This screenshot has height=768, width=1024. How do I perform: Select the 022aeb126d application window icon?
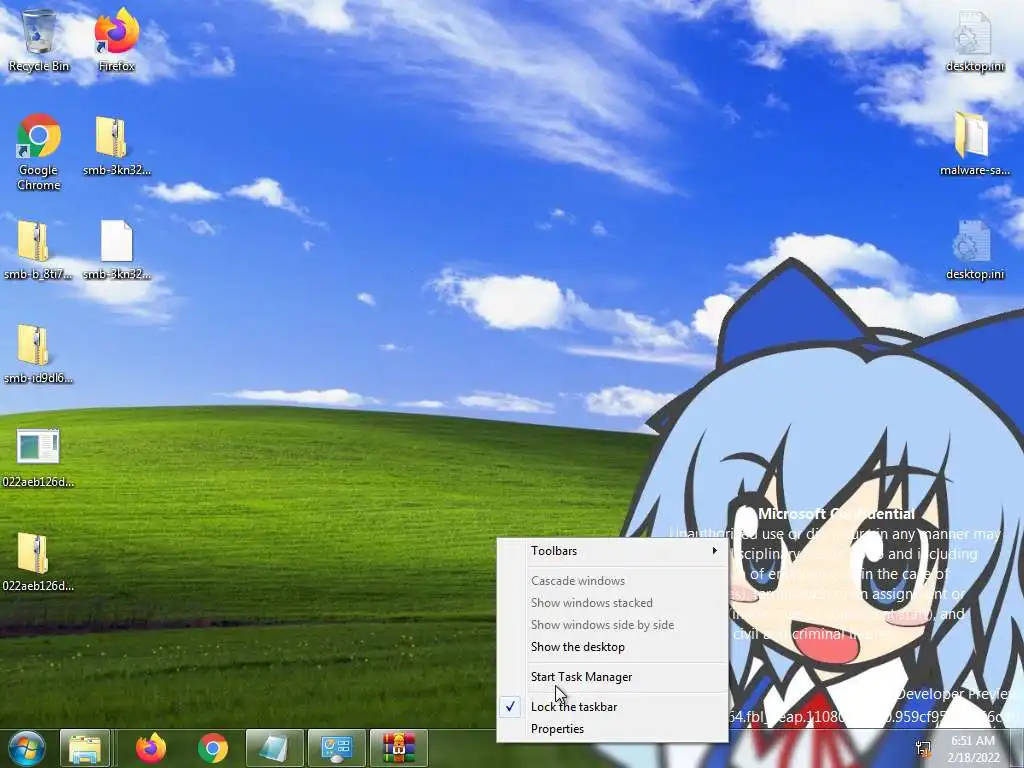pos(38,457)
